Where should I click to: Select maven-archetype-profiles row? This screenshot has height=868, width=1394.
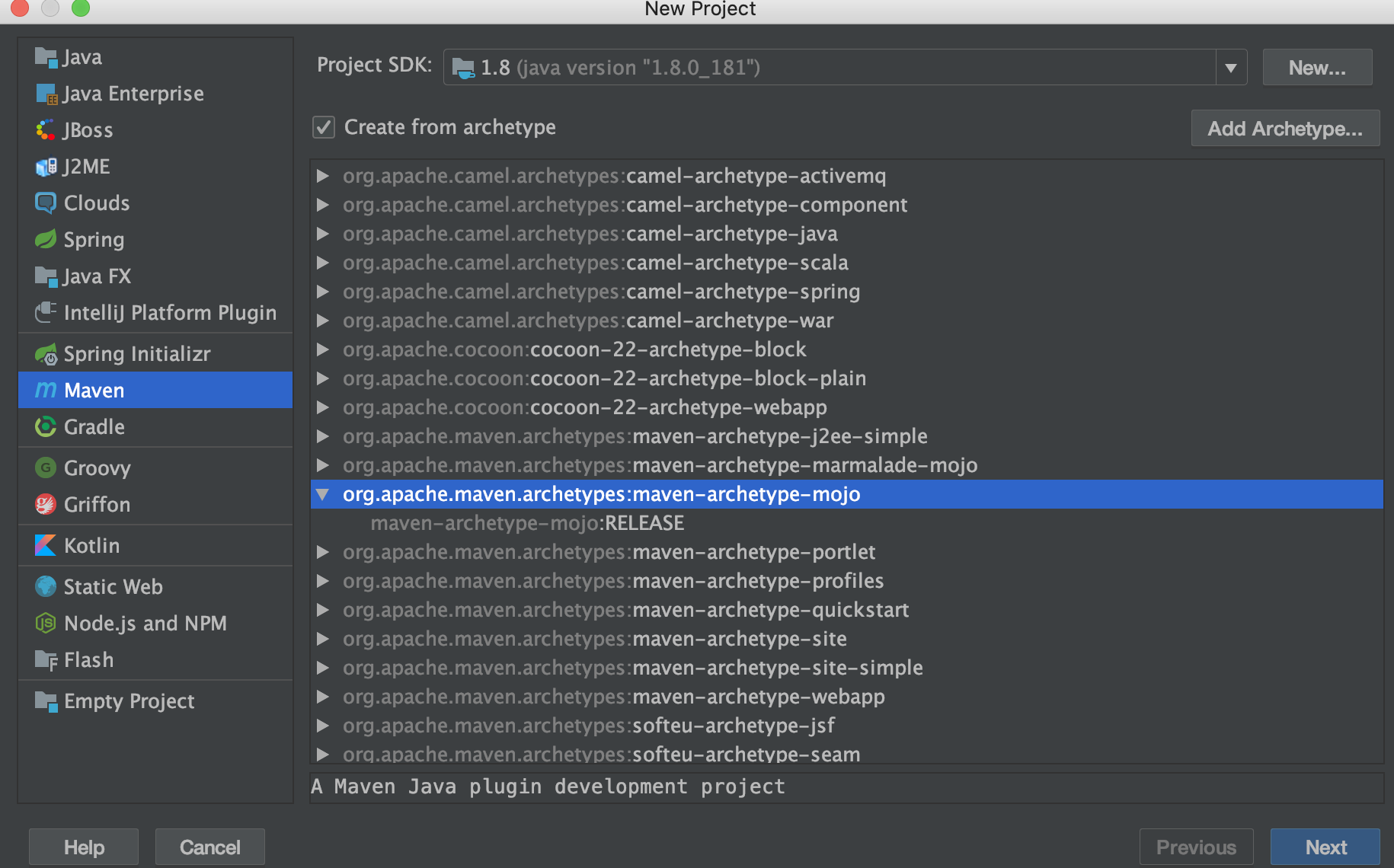(847, 581)
